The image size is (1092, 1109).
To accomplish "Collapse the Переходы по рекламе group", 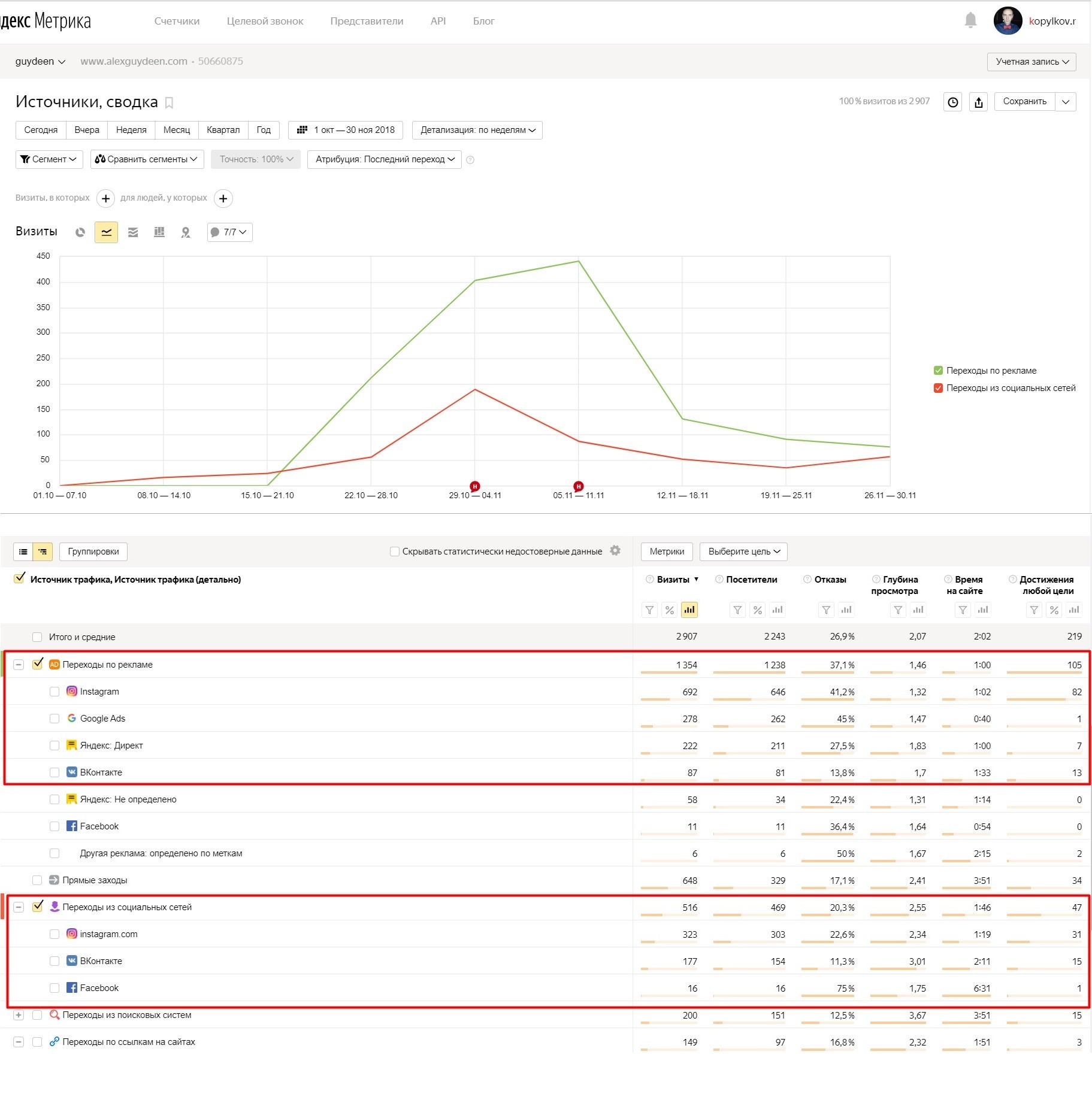I will click(x=19, y=665).
